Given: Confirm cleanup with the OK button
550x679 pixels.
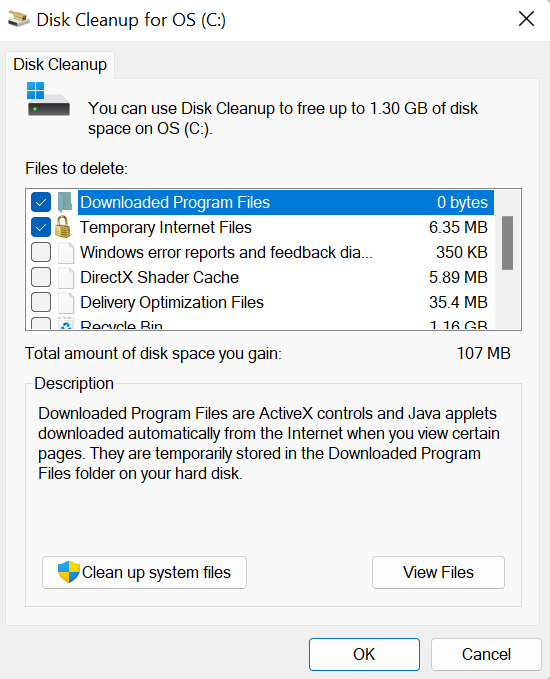Looking at the screenshot, I should [x=364, y=654].
